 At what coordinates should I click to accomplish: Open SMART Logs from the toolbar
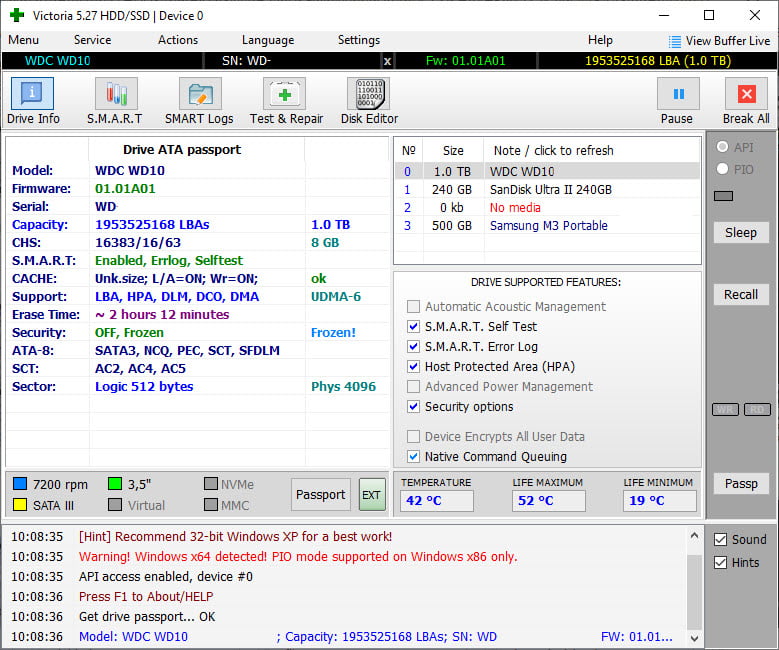coord(200,93)
